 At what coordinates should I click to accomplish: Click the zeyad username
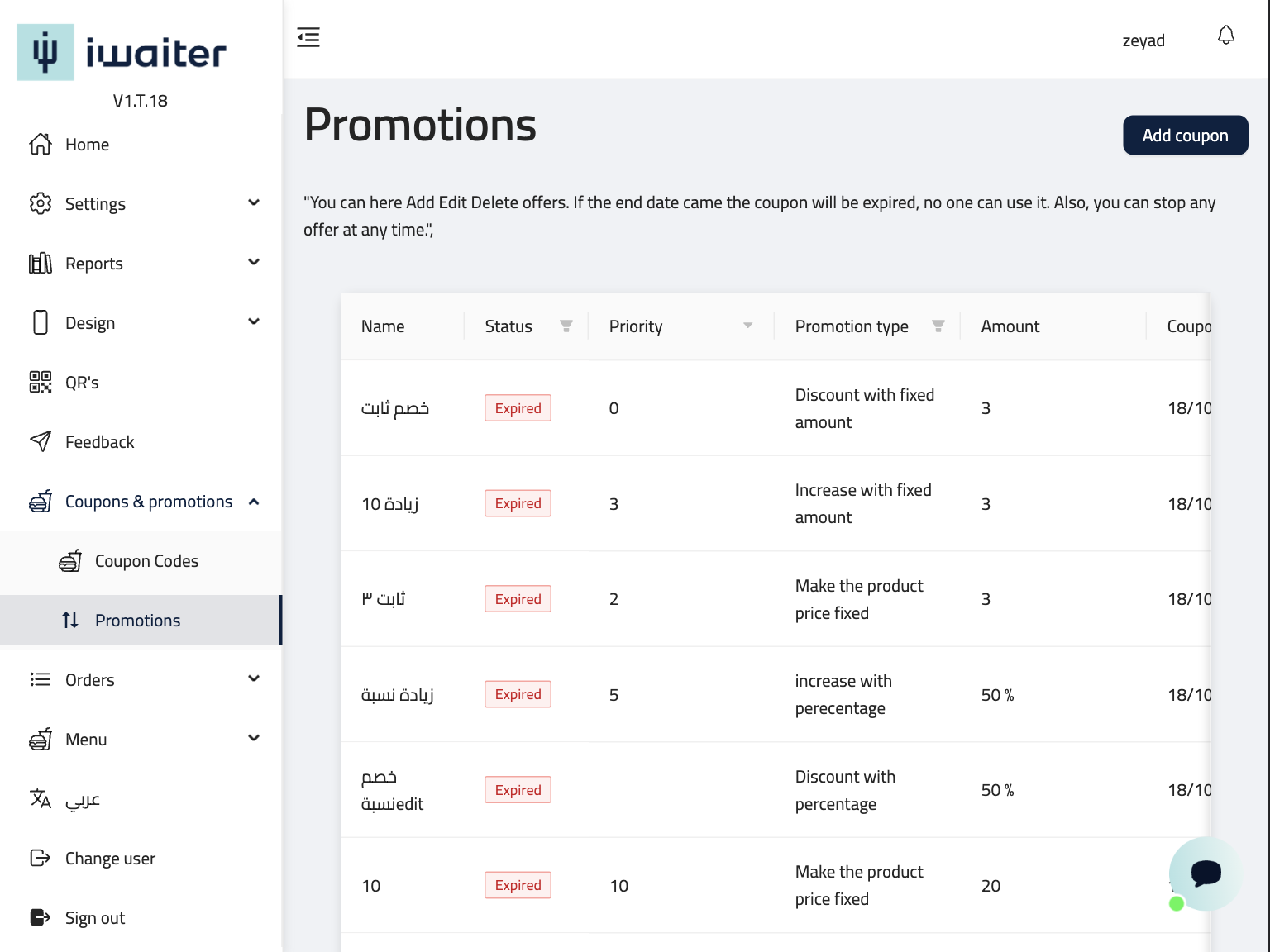click(x=1143, y=40)
